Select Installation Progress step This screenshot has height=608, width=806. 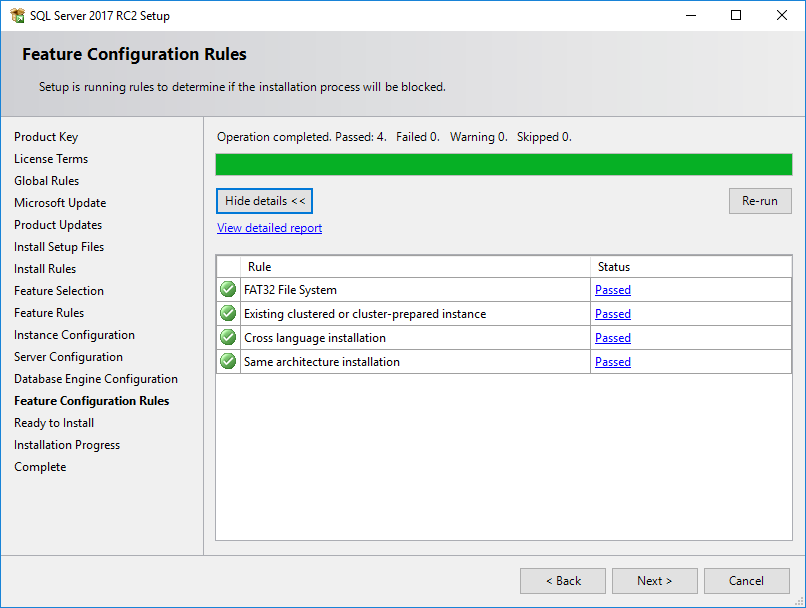(x=67, y=445)
